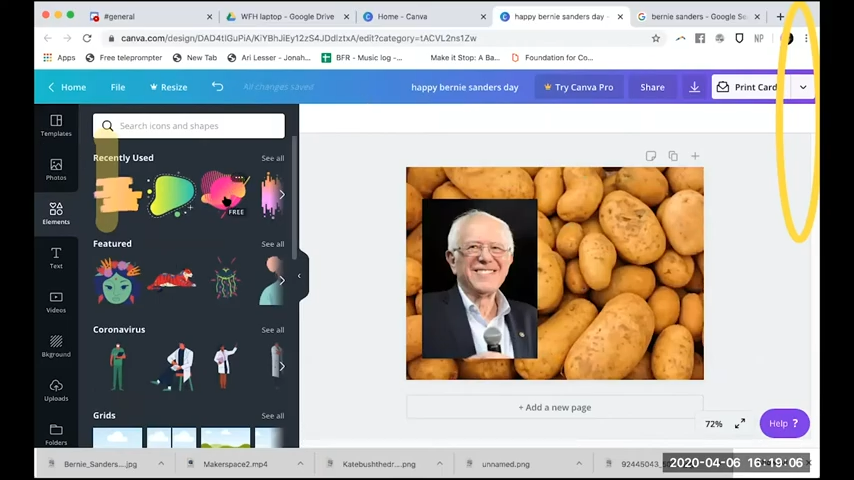Click the browser address bar URL
854x480 pixels.
(x=298, y=38)
